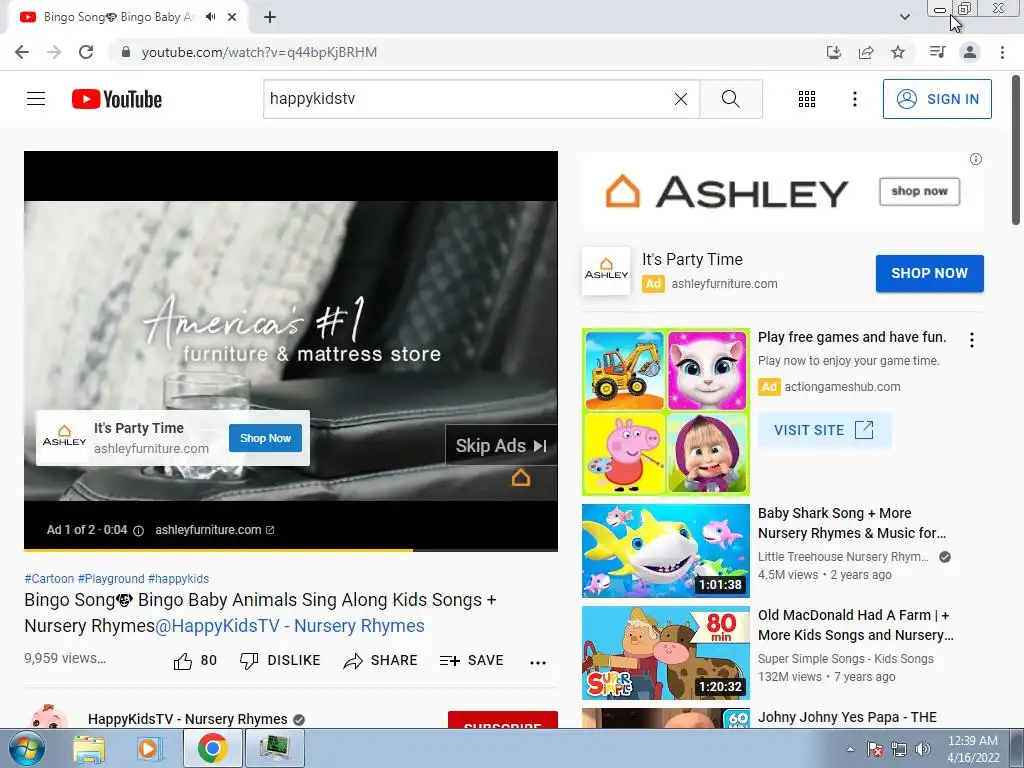Click the install app icon in address bar
The image size is (1024, 768).
[x=834, y=52]
